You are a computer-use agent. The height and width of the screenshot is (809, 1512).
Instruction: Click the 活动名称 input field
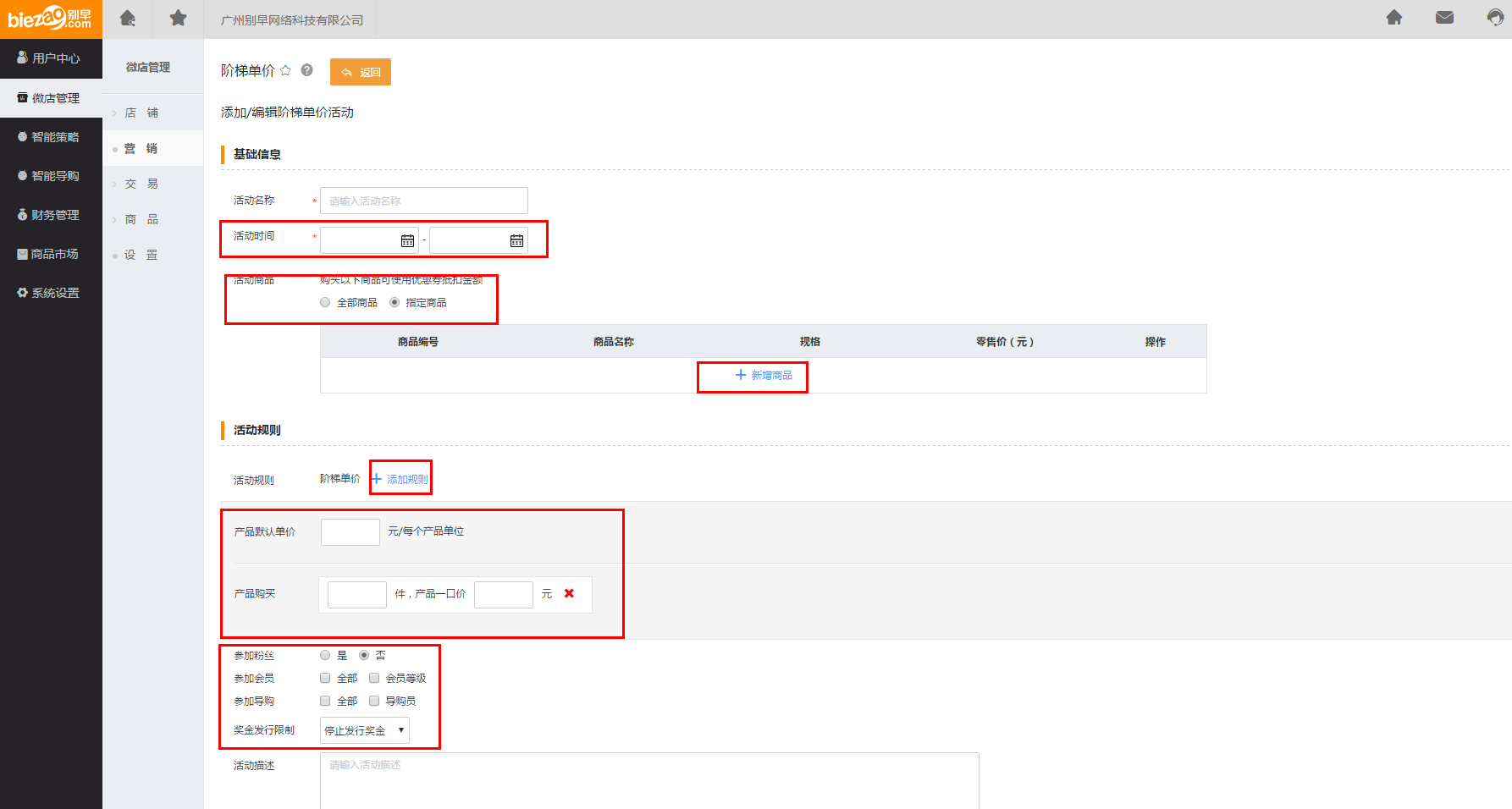pyautogui.click(x=423, y=201)
